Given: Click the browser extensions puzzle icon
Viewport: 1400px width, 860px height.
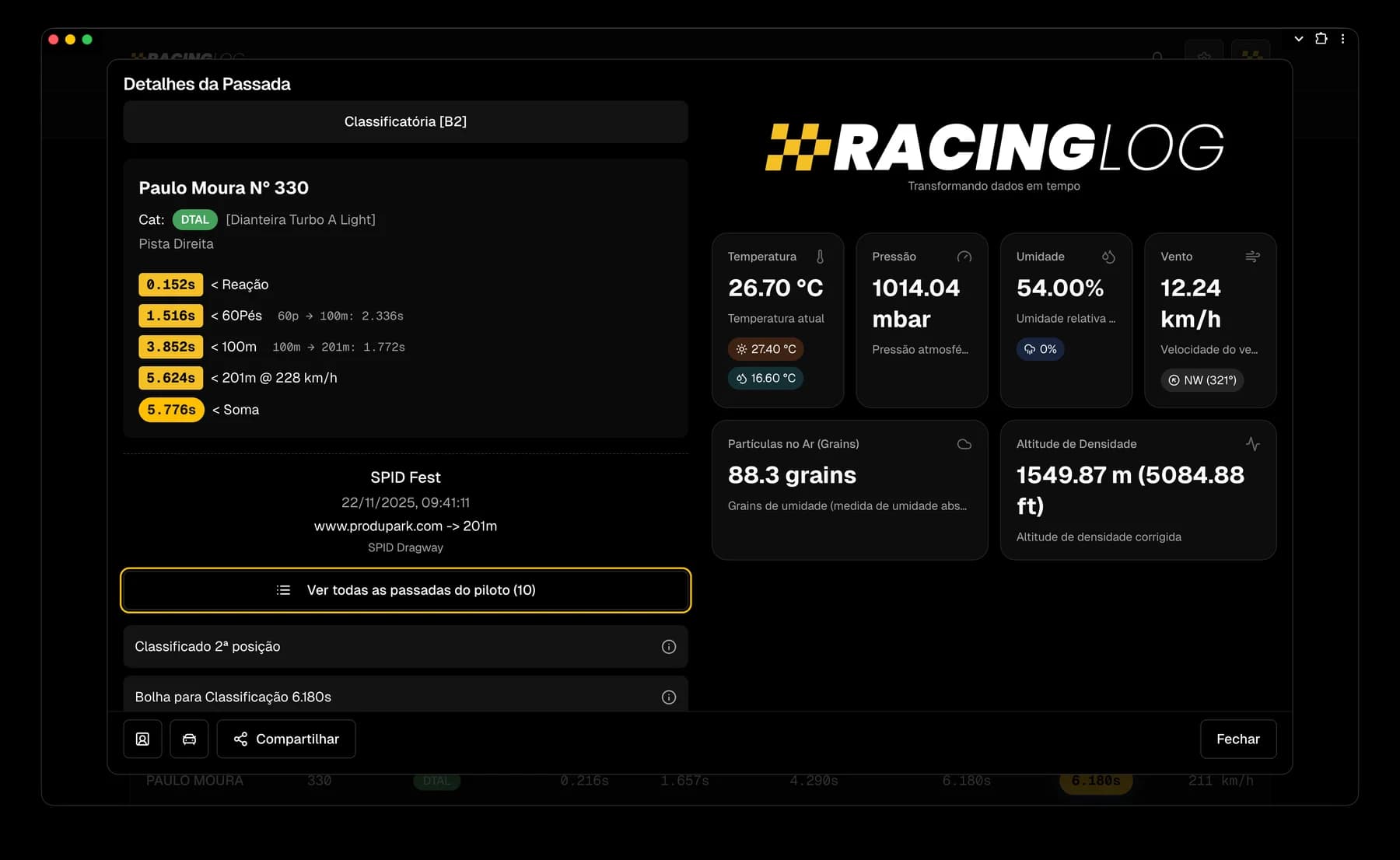Looking at the screenshot, I should point(1321,38).
